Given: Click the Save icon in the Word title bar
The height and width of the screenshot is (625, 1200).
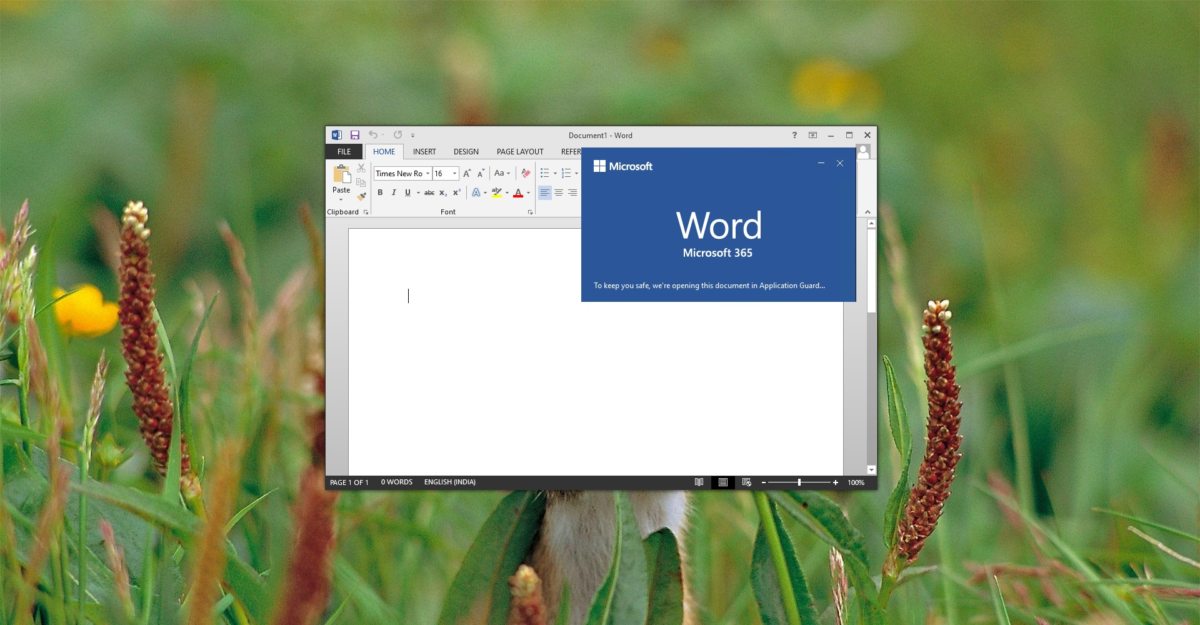Looking at the screenshot, I should point(354,135).
